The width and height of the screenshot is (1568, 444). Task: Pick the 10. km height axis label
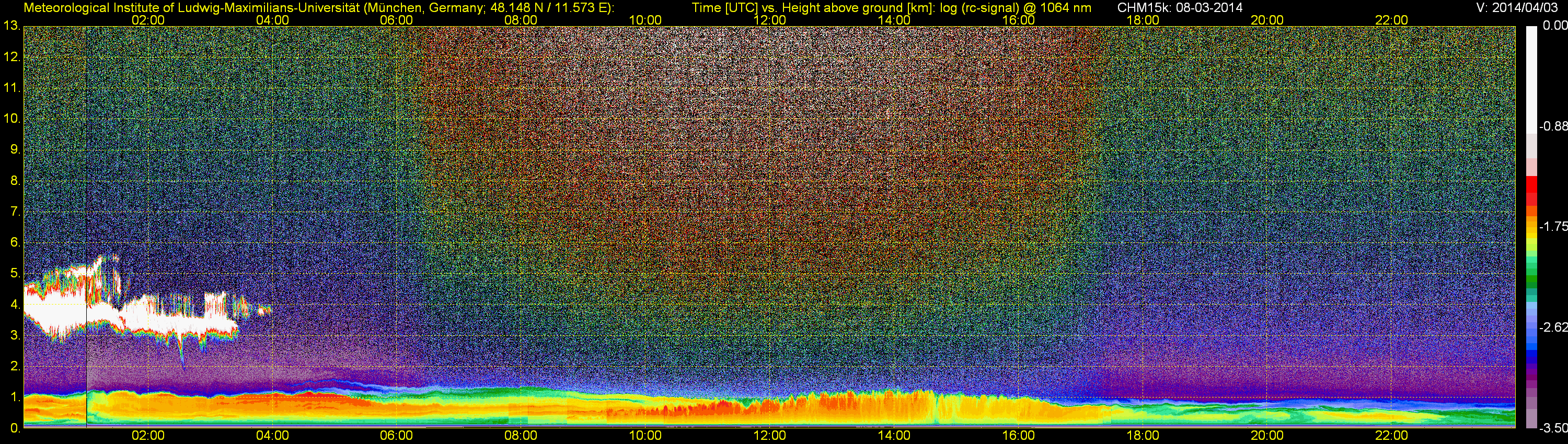13,119
